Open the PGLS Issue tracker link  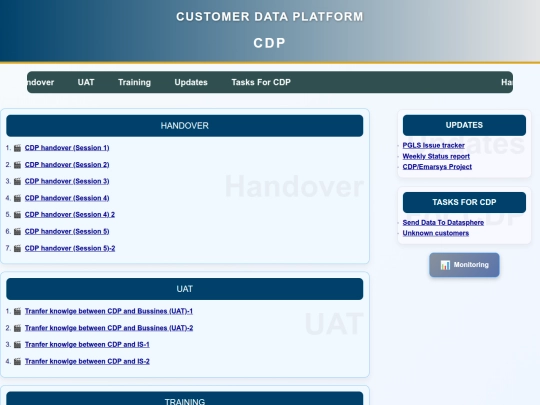[434, 145]
